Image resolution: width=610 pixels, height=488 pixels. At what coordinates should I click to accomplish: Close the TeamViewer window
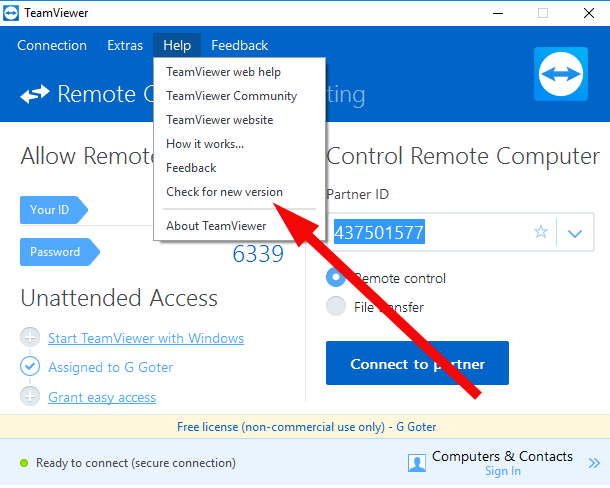(589, 13)
